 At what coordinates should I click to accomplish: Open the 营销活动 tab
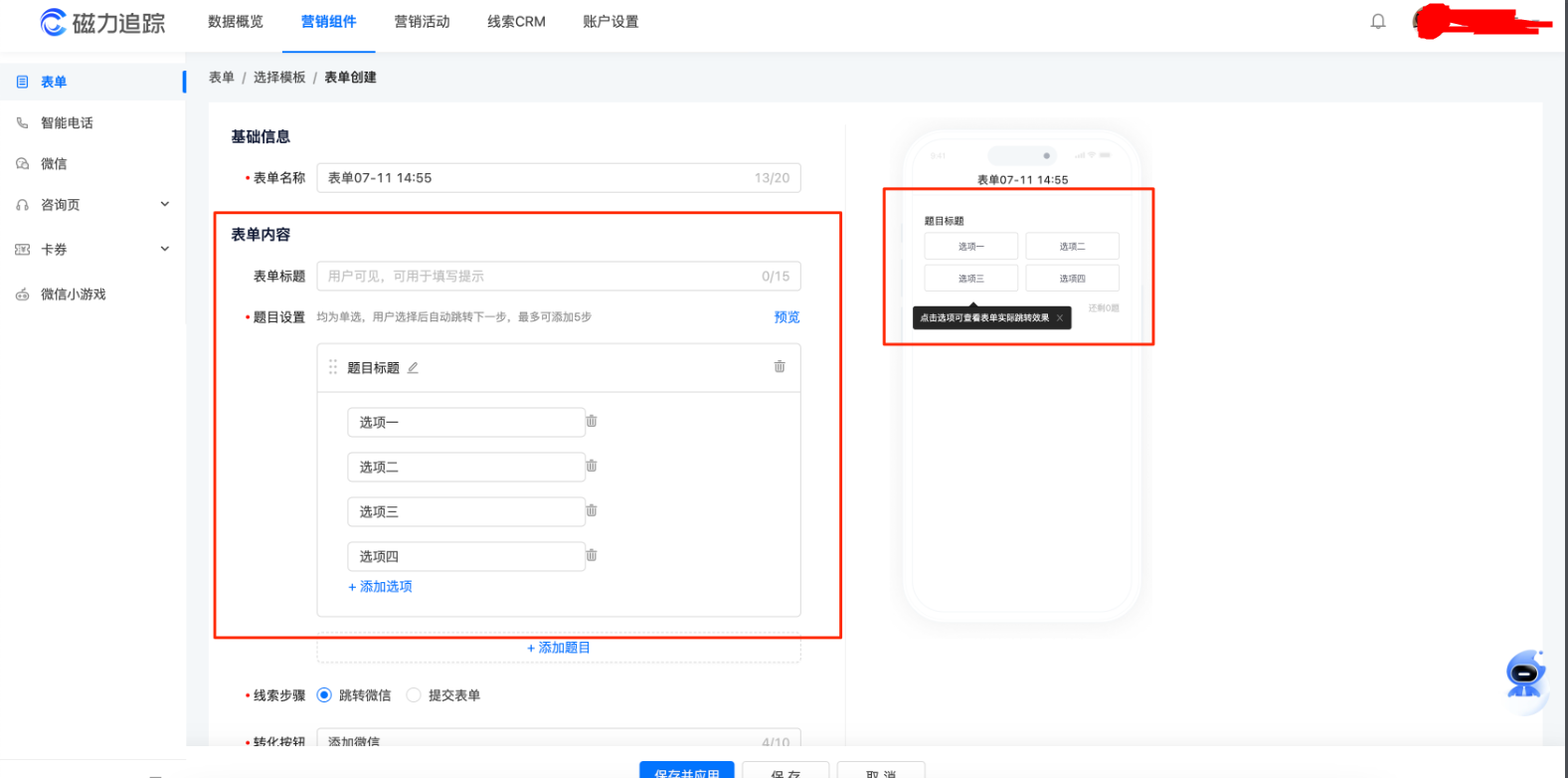pyautogui.click(x=422, y=22)
